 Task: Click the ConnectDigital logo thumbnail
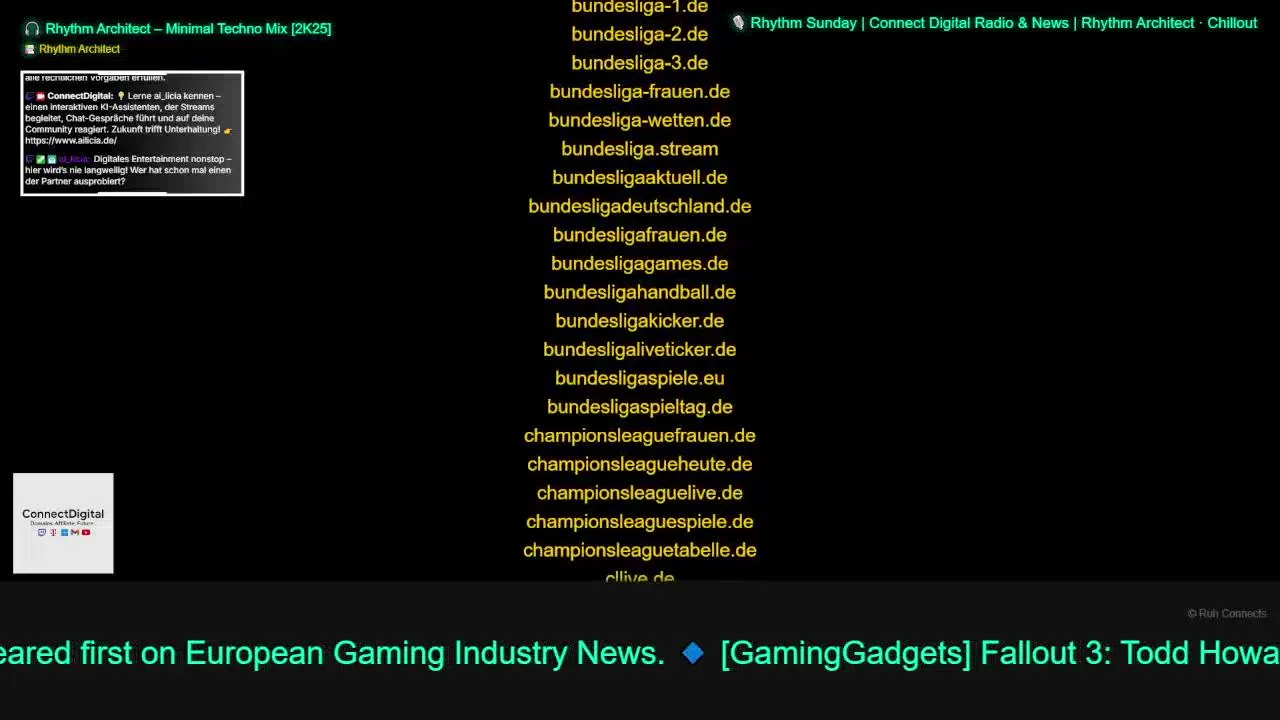tap(63, 523)
